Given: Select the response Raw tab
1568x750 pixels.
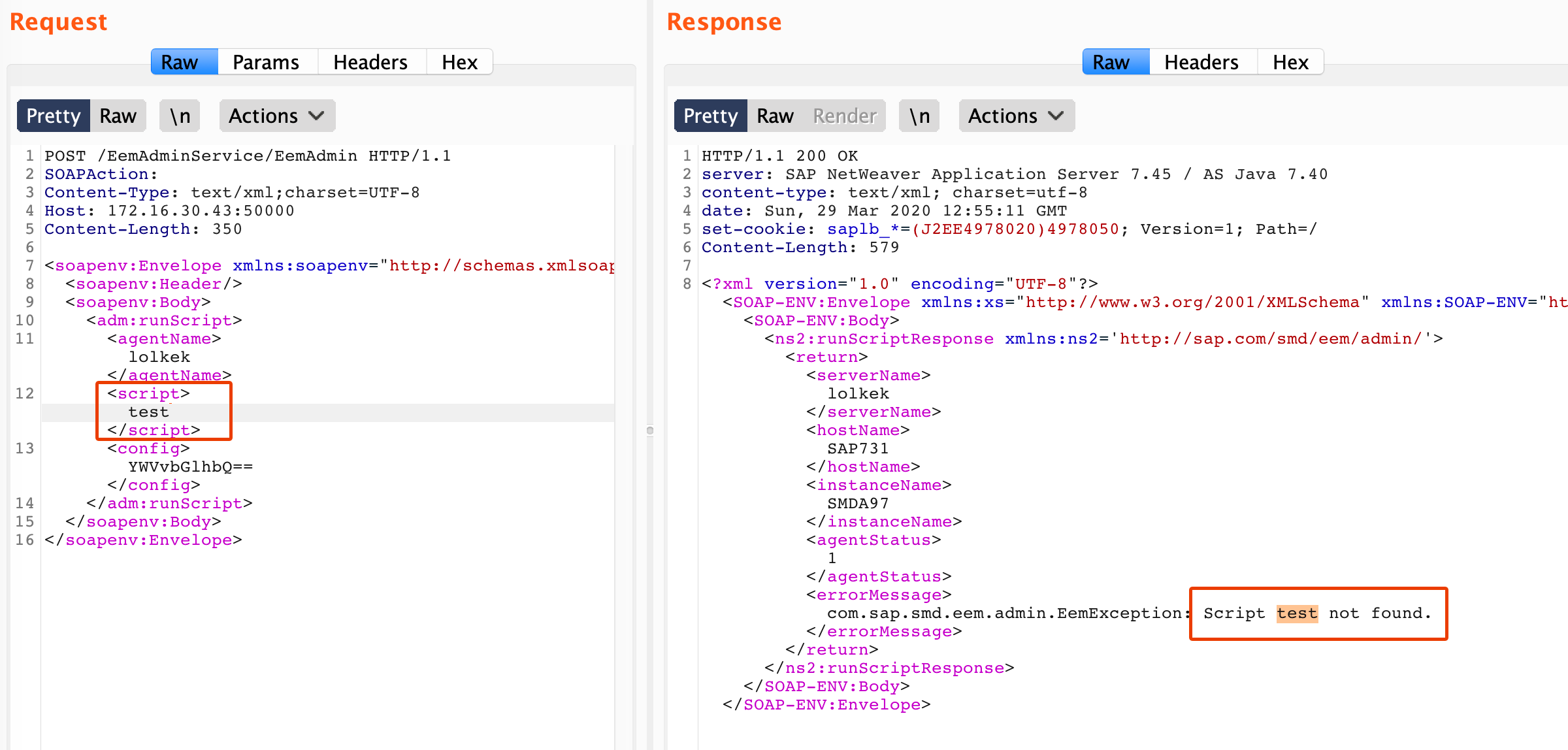Looking at the screenshot, I should [x=1111, y=62].
